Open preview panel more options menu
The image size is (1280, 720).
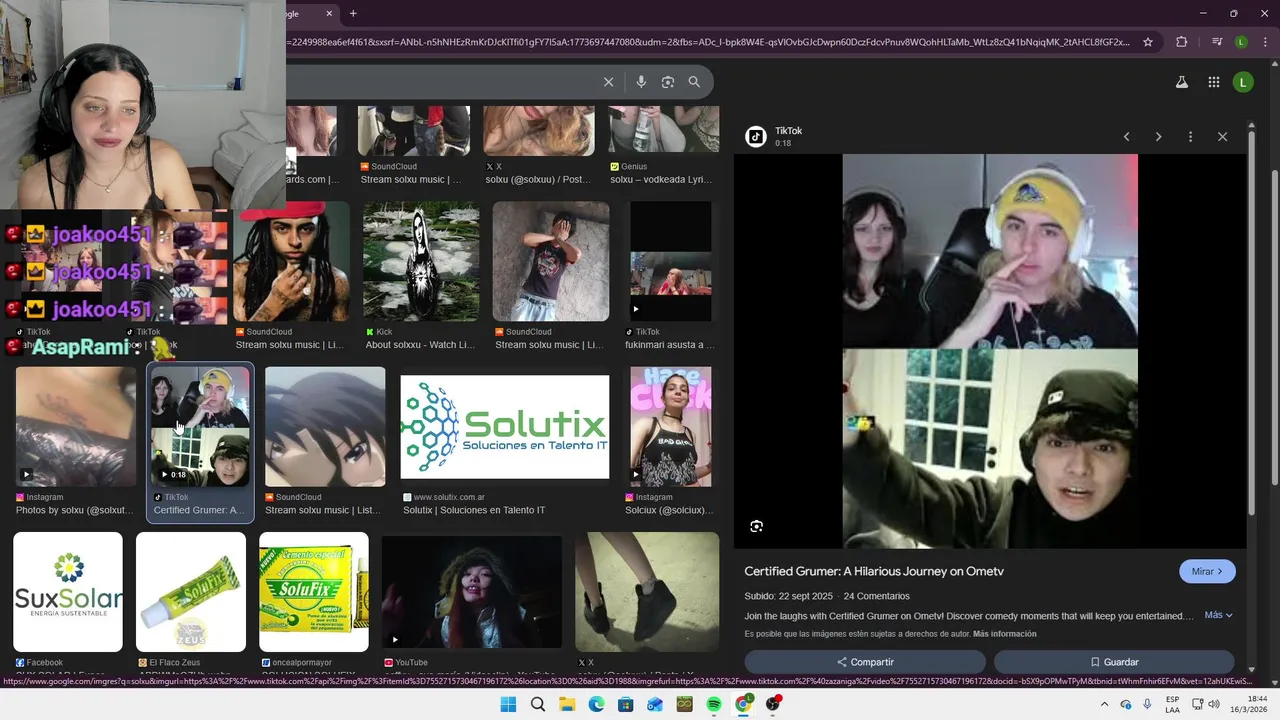tap(1190, 137)
